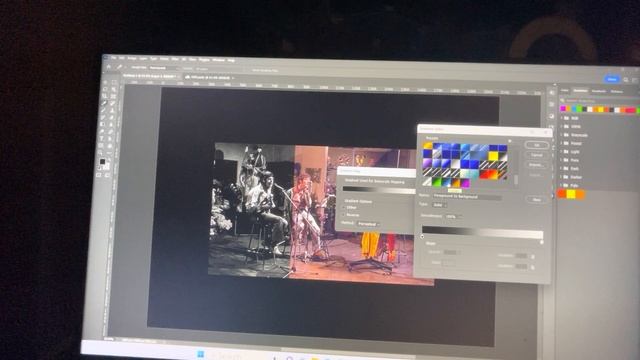Click the black foreground color swatch in toolbar
Image resolution: width=640 pixels, height=360 pixels.
coord(102,162)
